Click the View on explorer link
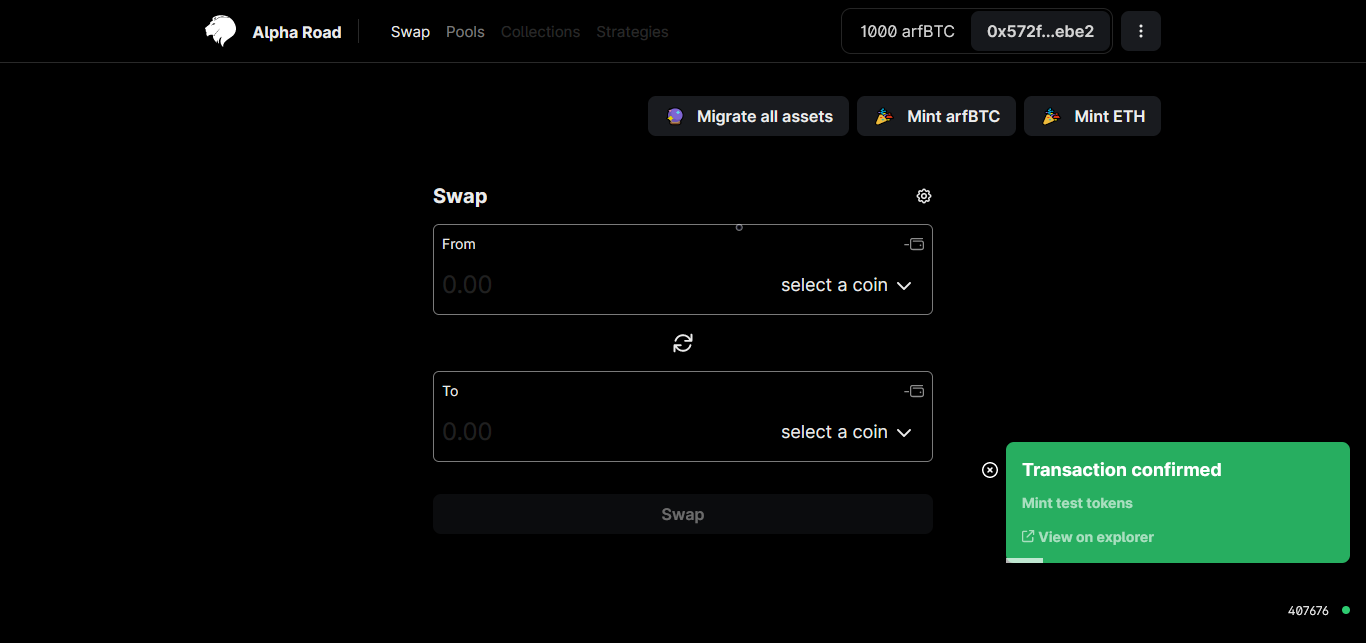Viewport: 1366px width, 643px height. pyautogui.click(x=1088, y=537)
